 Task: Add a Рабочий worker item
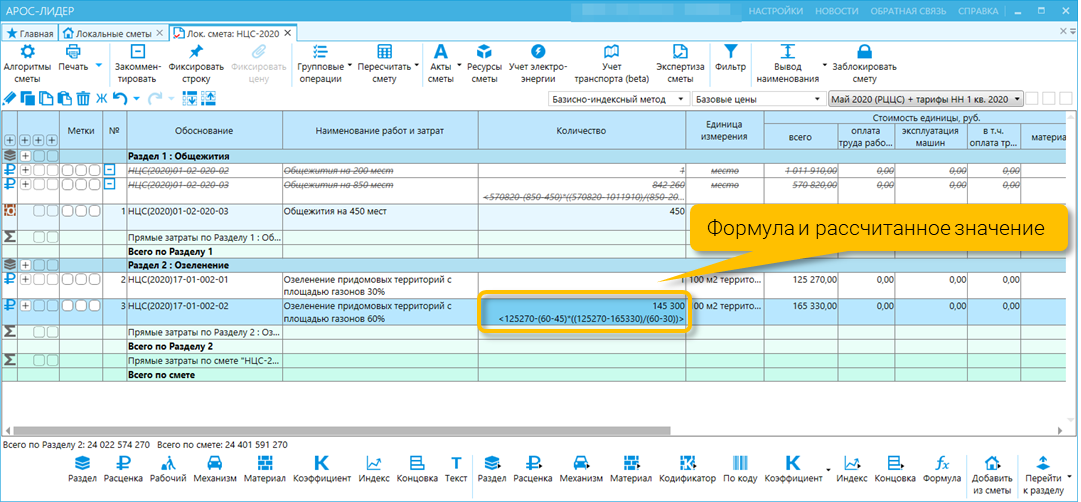tap(168, 469)
